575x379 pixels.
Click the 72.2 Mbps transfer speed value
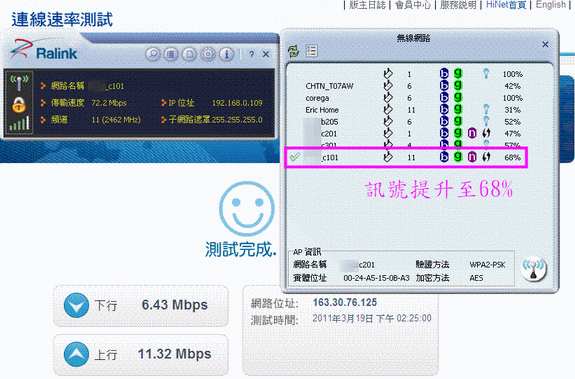coord(109,103)
